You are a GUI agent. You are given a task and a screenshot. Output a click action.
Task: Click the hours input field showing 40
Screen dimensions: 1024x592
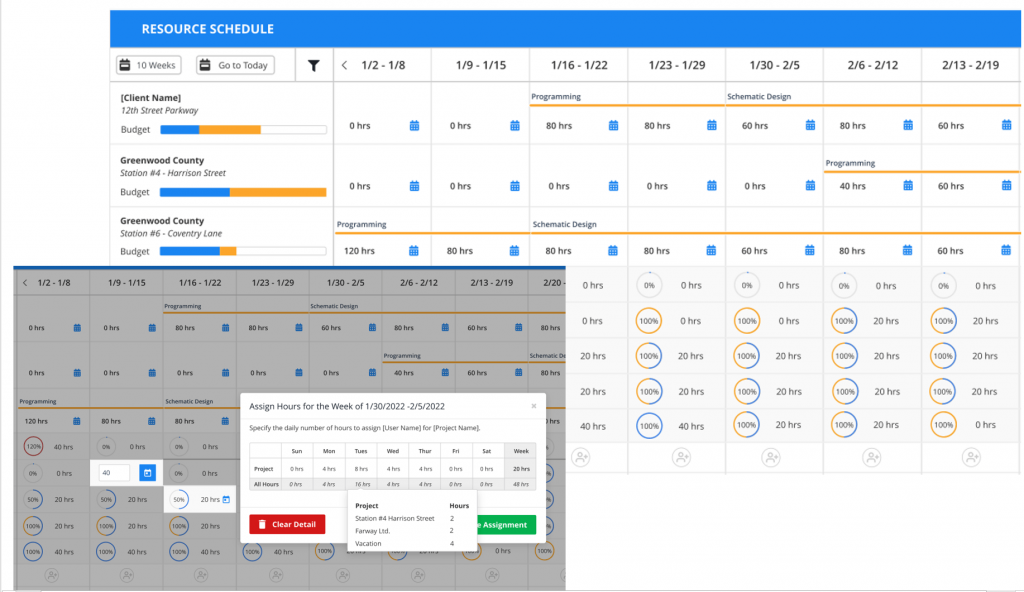(x=114, y=472)
